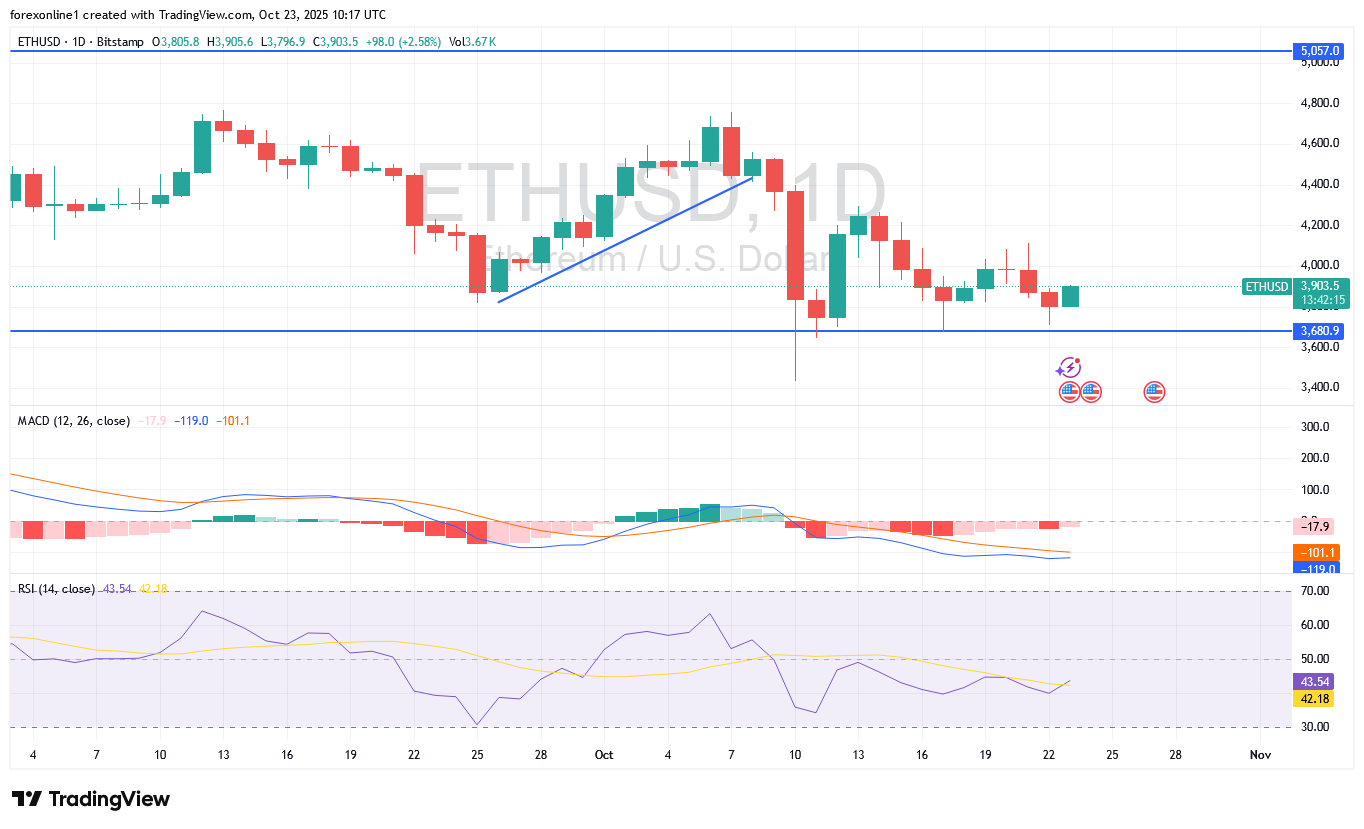The image size is (1364, 829).
Task: Click the 3,680.9 support price label
Action: 1318,330
